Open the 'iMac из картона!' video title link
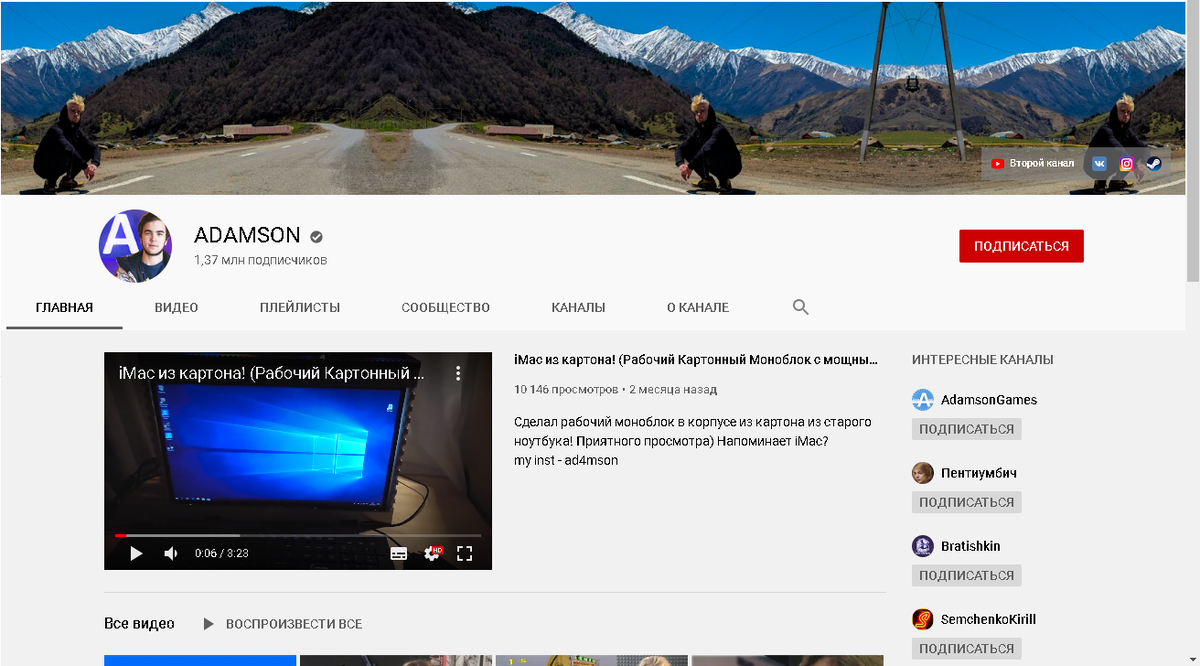The image size is (1200, 666). coord(696,359)
